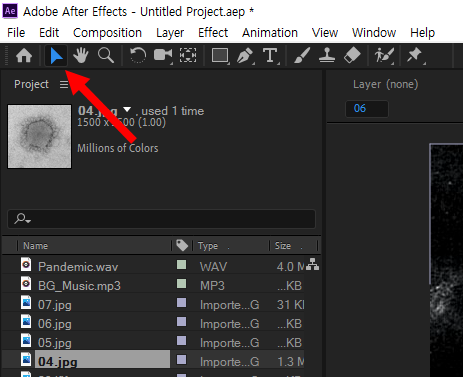
Task: Open the Composition menu
Action: [107, 33]
